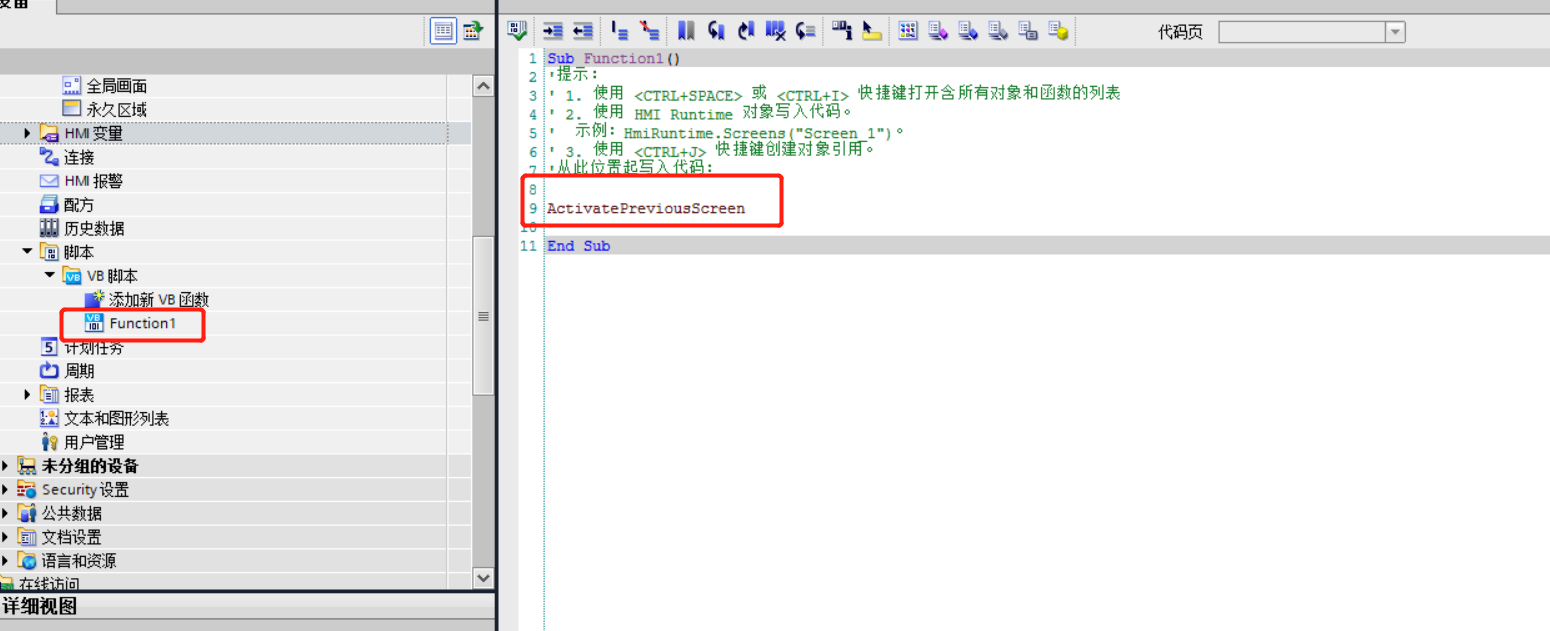This screenshot has width=1550, height=631.
Task: Click the increase indent icon
Action: click(553, 31)
